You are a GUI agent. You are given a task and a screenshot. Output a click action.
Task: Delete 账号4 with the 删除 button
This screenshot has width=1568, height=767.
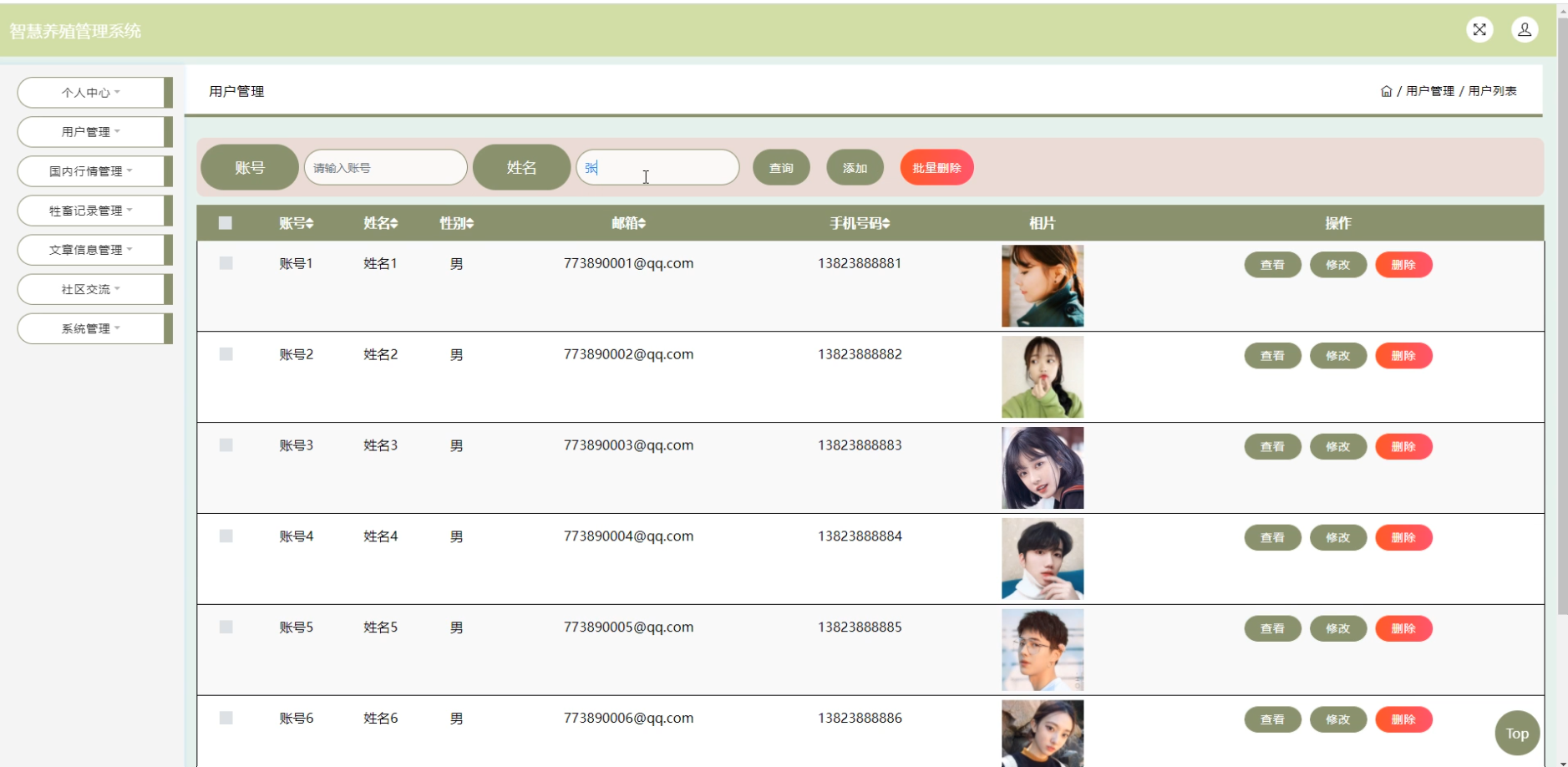(x=1403, y=538)
